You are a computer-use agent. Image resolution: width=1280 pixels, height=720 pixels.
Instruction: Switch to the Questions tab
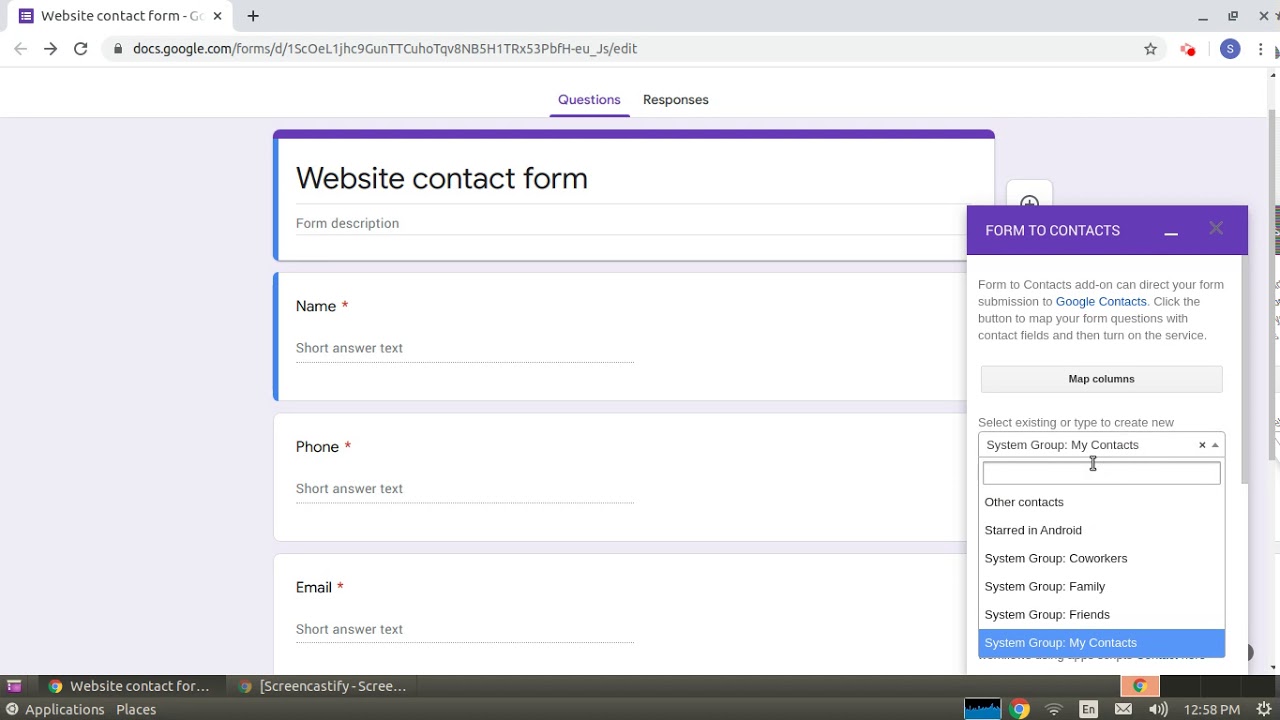(x=589, y=100)
